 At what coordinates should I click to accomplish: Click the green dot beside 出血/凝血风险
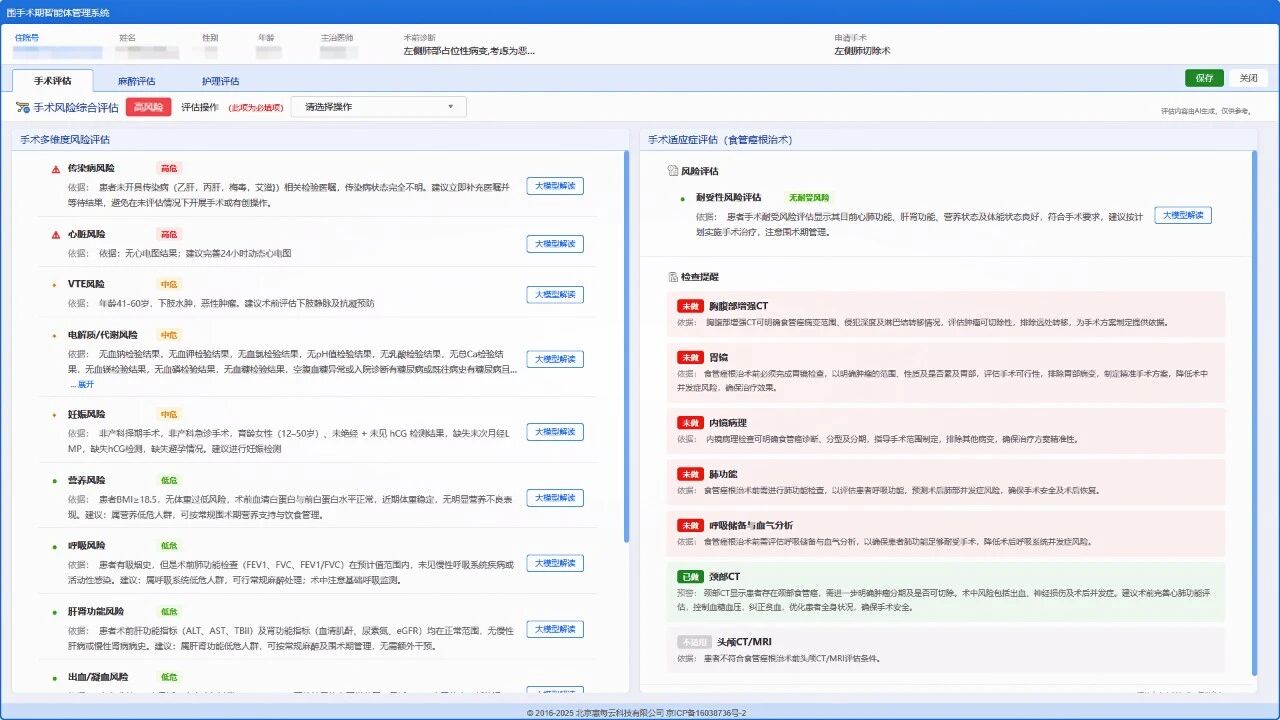click(x=55, y=678)
